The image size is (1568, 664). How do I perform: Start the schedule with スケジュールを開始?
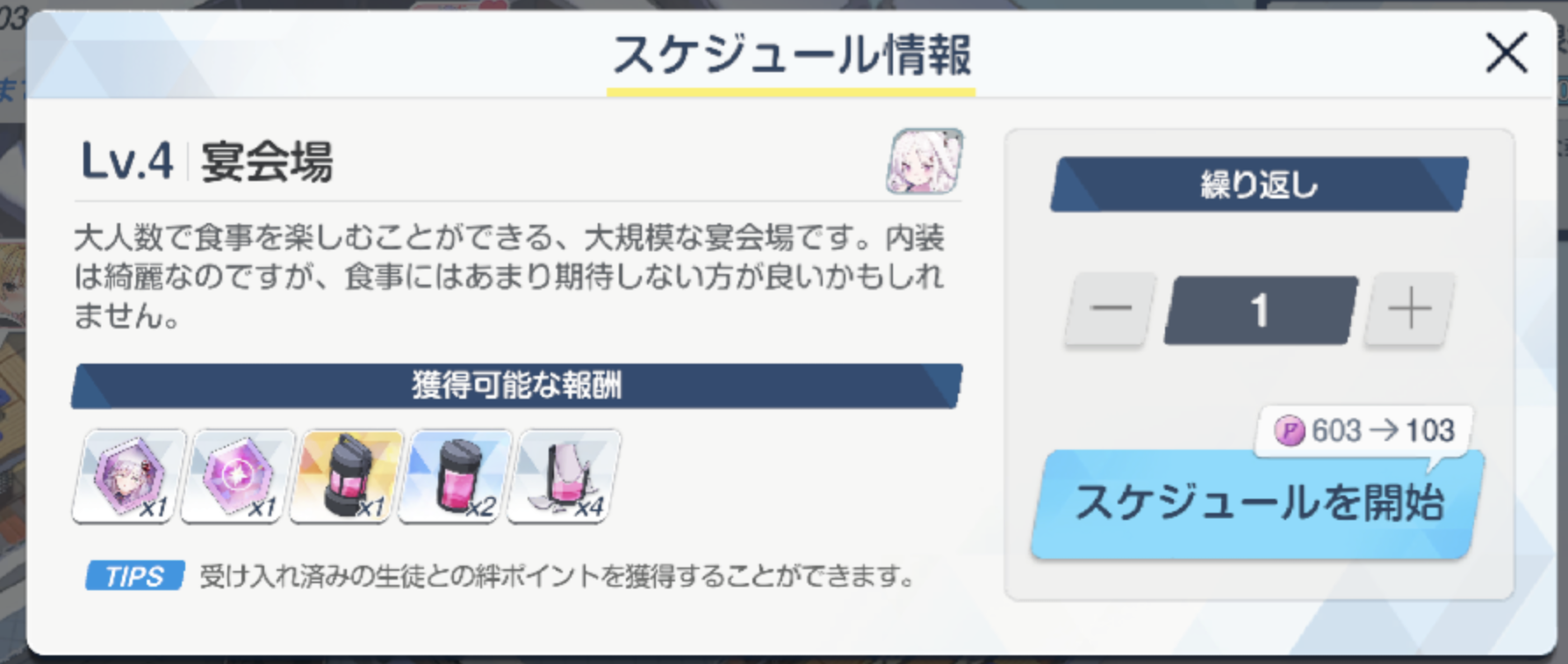[1258, 504]
